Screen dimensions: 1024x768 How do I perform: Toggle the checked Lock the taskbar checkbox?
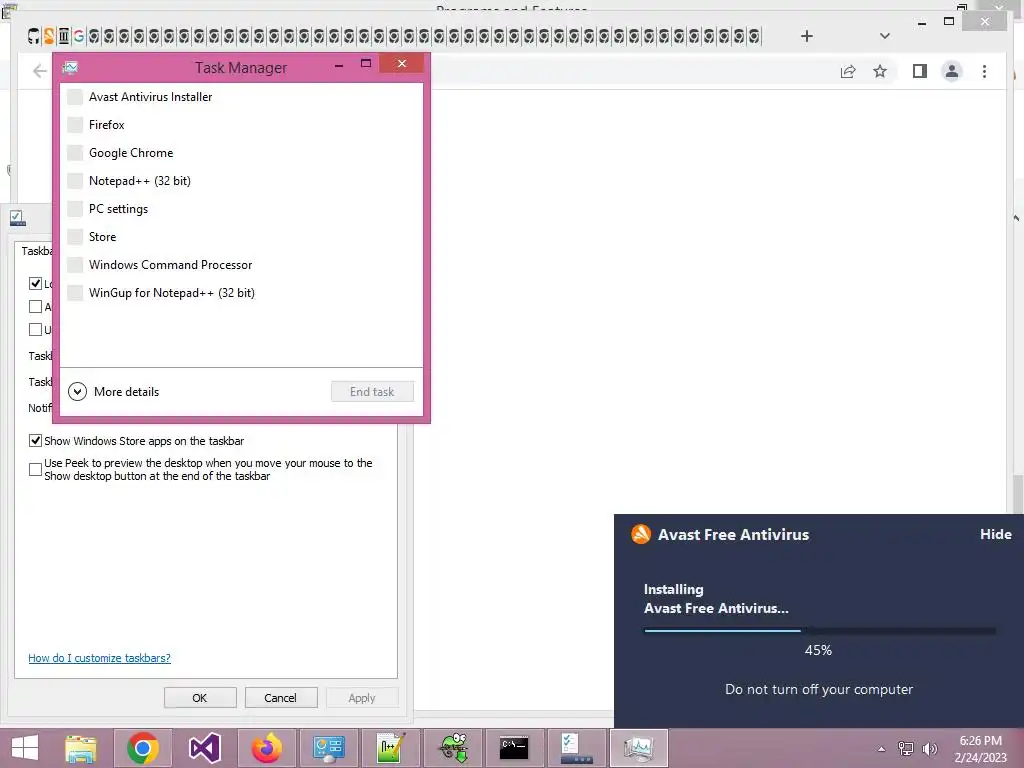[x=35, y=283]
